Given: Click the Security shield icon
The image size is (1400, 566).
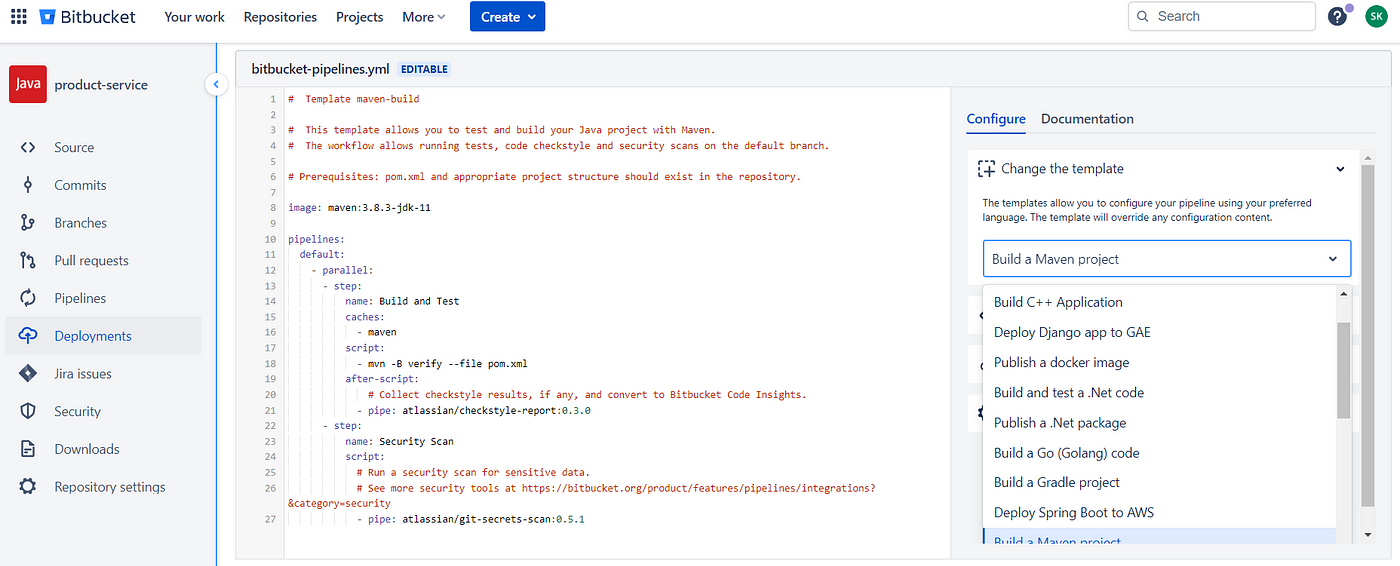Looking at the screenshot, I should [x=28, y=411].
